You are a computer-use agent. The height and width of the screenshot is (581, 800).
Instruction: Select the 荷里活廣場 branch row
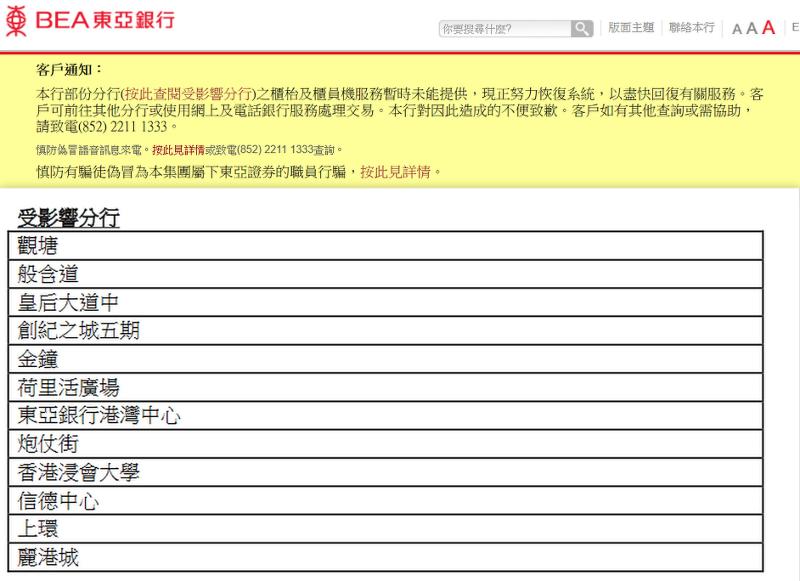(385, 387)
